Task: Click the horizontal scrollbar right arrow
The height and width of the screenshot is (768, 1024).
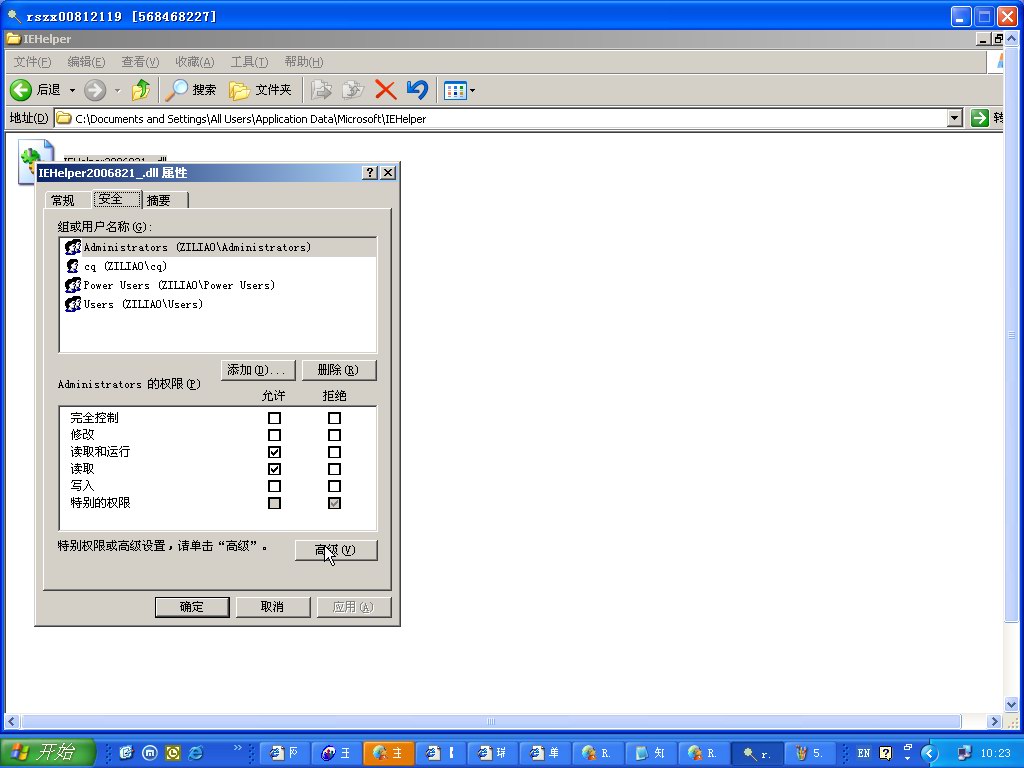Action: 994,722
